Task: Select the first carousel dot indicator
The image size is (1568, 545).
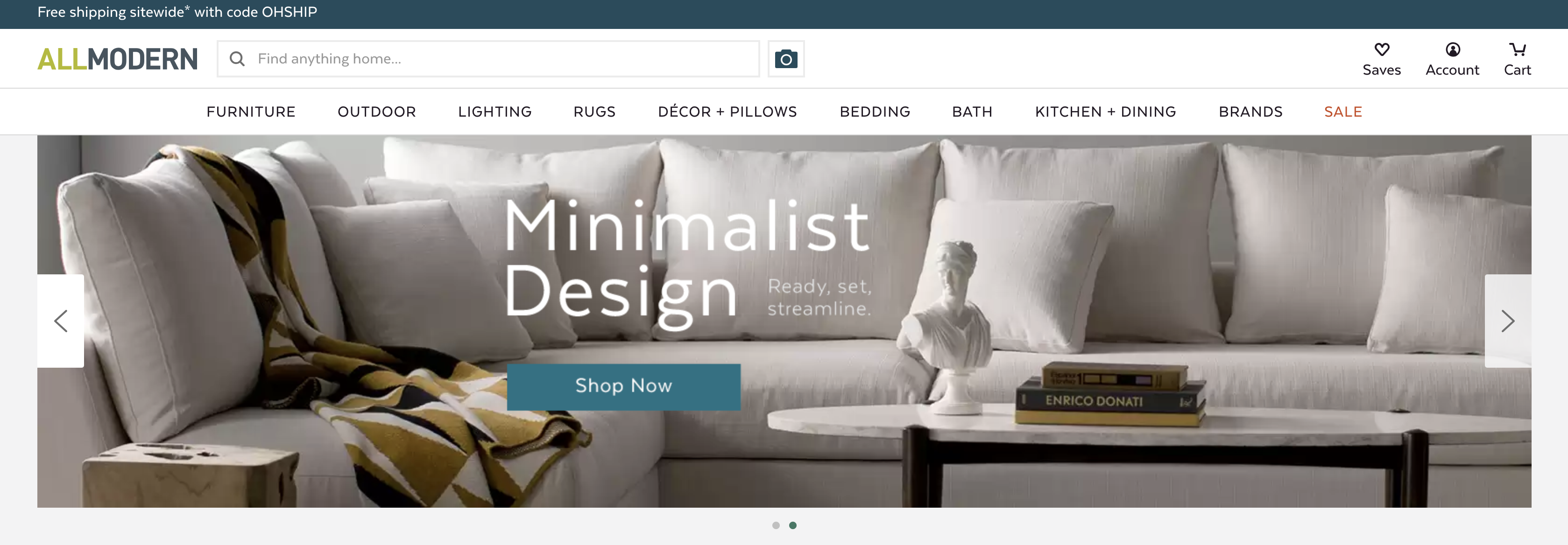Action: click(776, 525)
